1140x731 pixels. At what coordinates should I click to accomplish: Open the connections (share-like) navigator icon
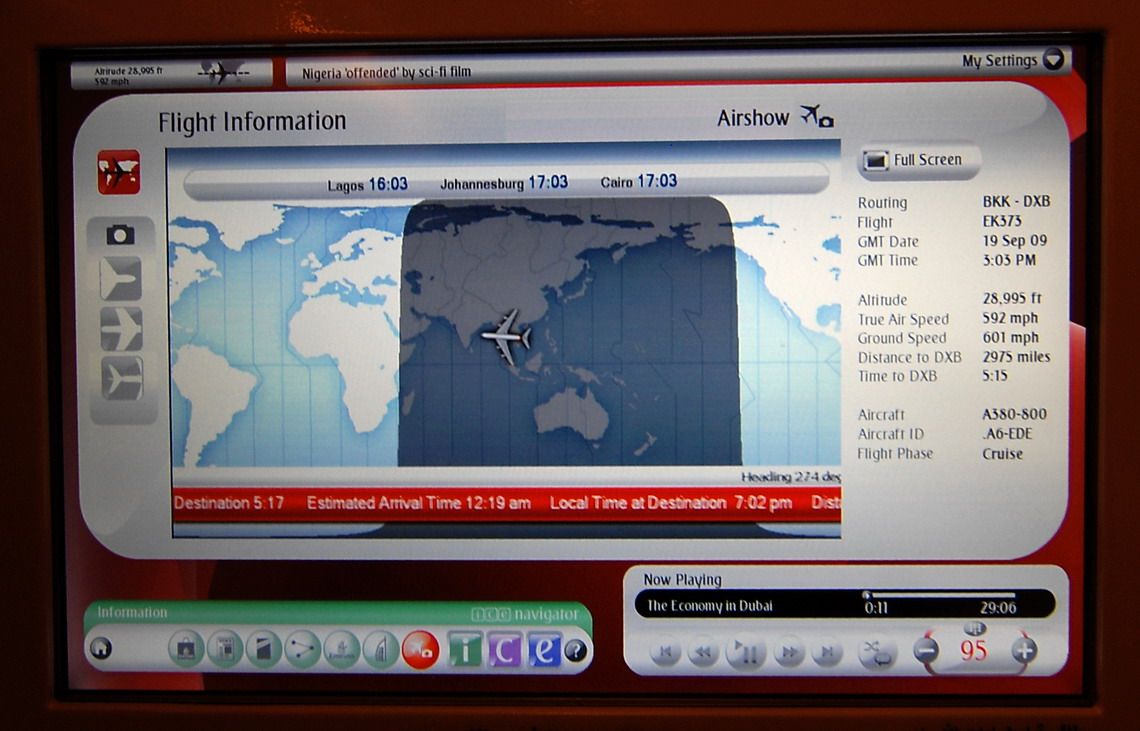[x=302, y=650]
